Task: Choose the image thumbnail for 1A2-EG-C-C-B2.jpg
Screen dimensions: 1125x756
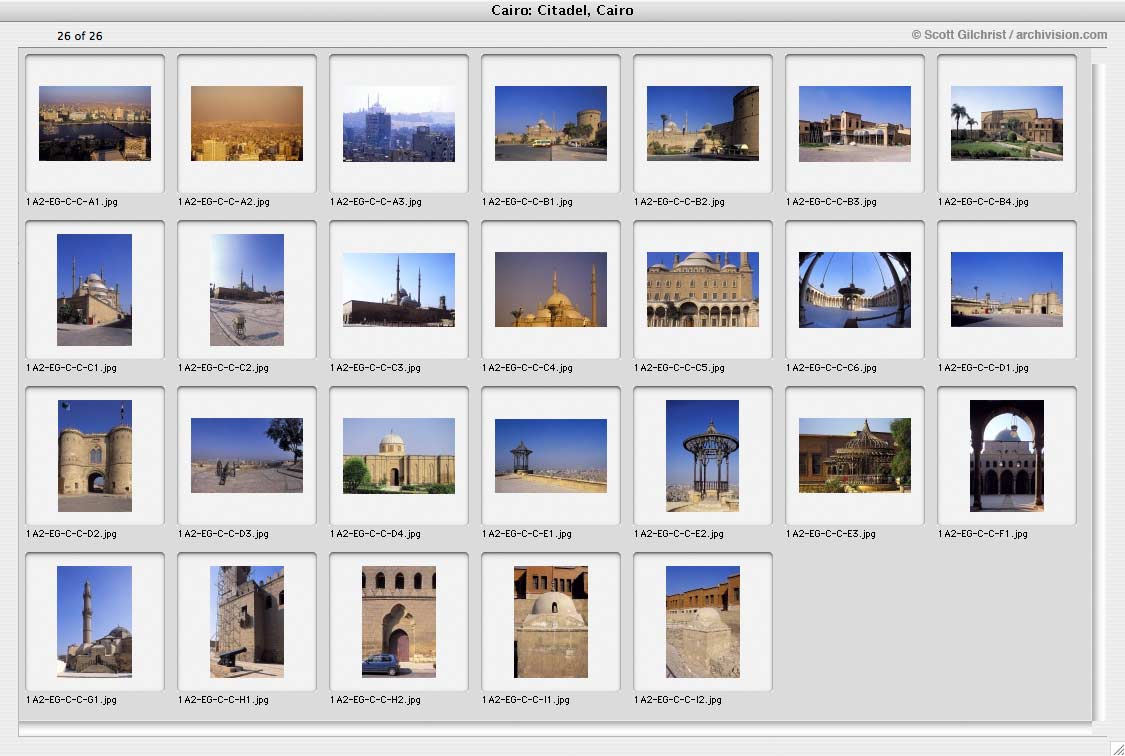Action: pyautogui.click(x=703, y=123)
